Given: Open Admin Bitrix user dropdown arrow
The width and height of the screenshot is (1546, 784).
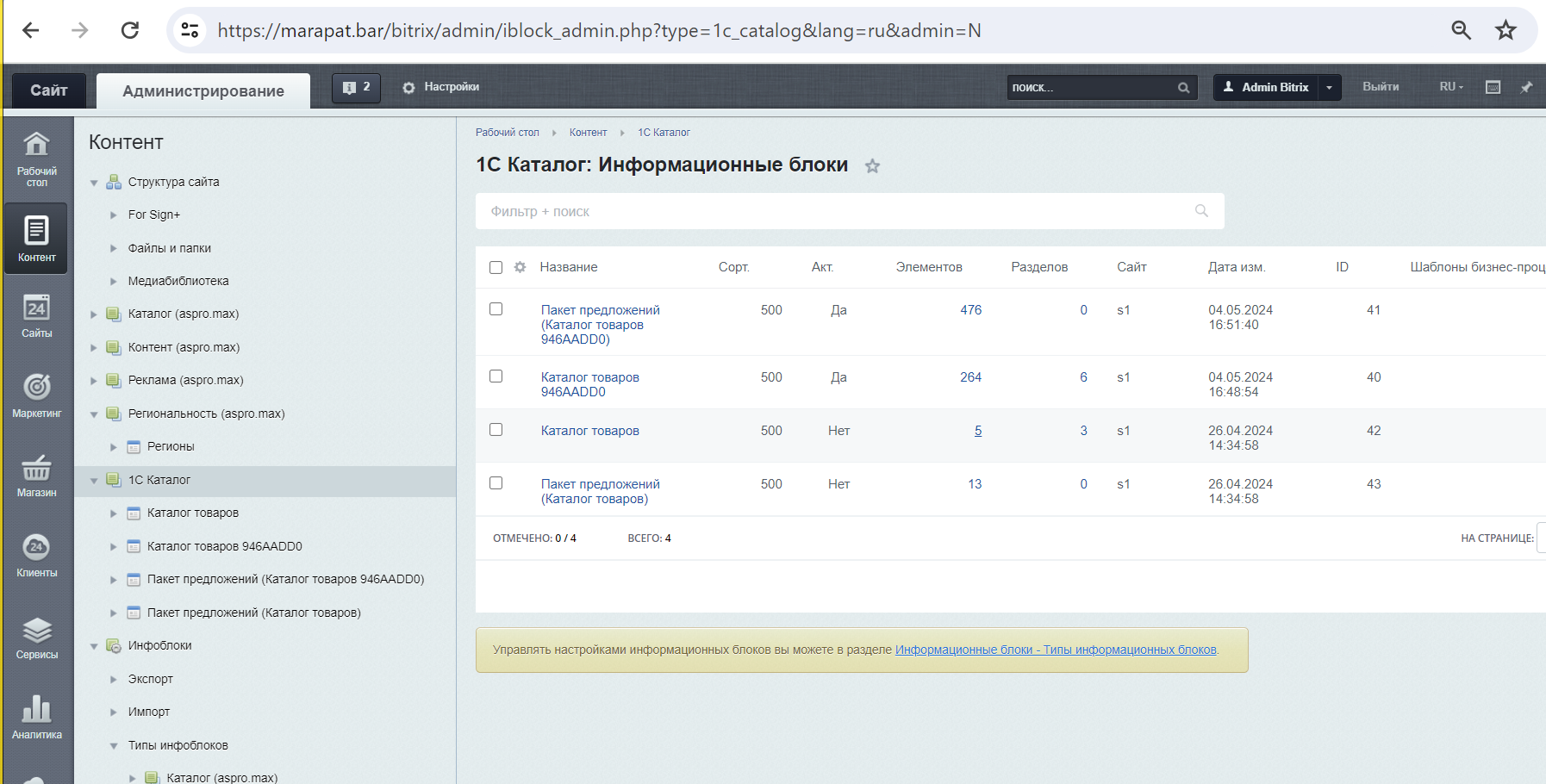Looking at the screenshot, I should coord(1329,87).
